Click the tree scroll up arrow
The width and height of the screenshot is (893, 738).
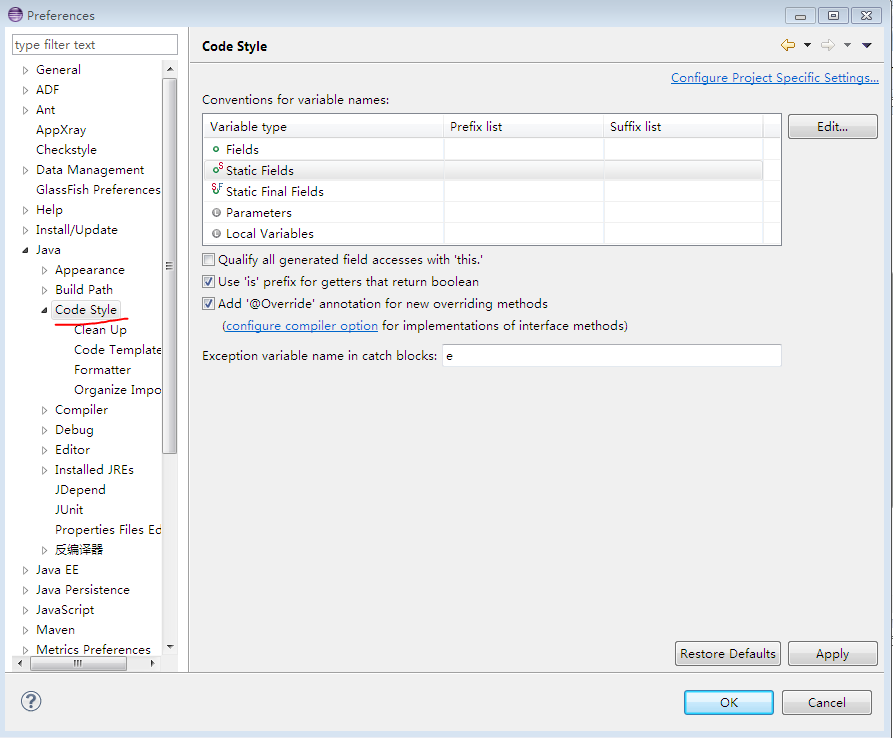[169, 69]
